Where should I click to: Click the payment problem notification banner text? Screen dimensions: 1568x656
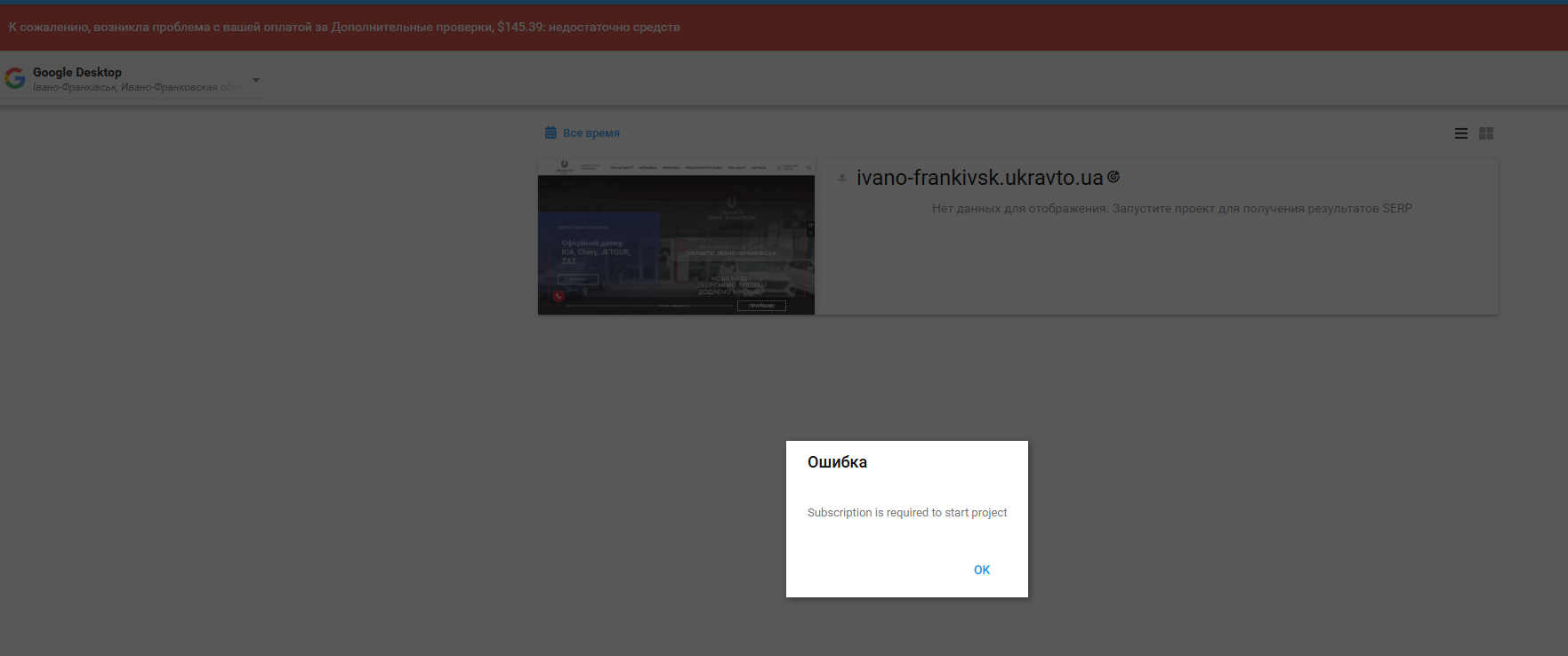pyautogui.click(x=344, y=28)
